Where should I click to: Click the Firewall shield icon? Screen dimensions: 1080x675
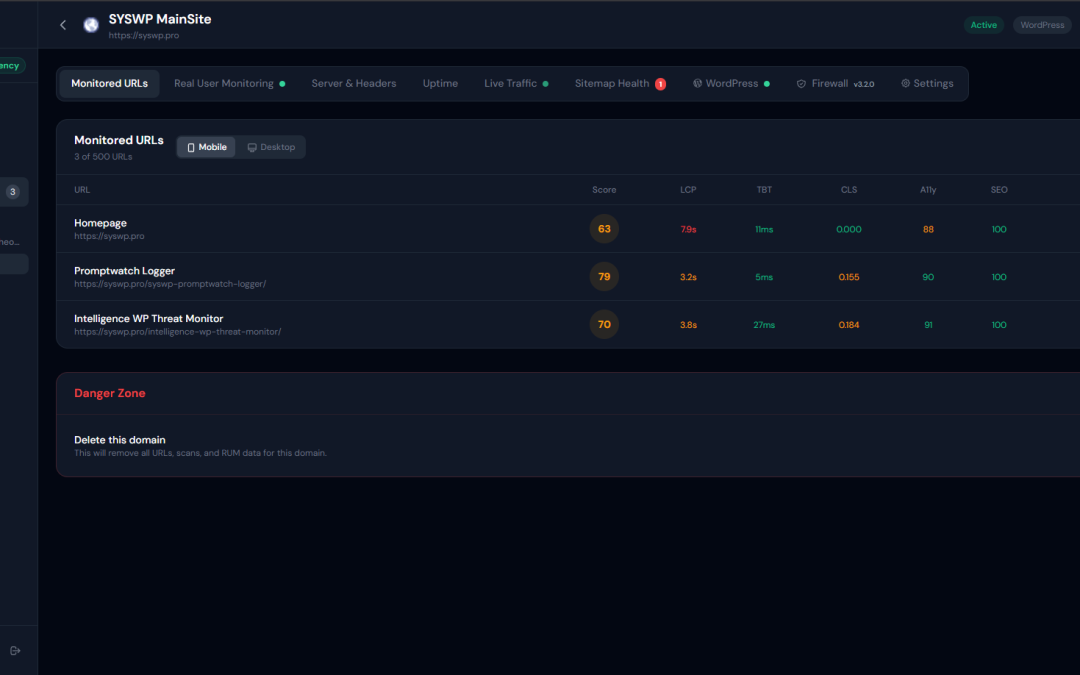click(801, 84)
